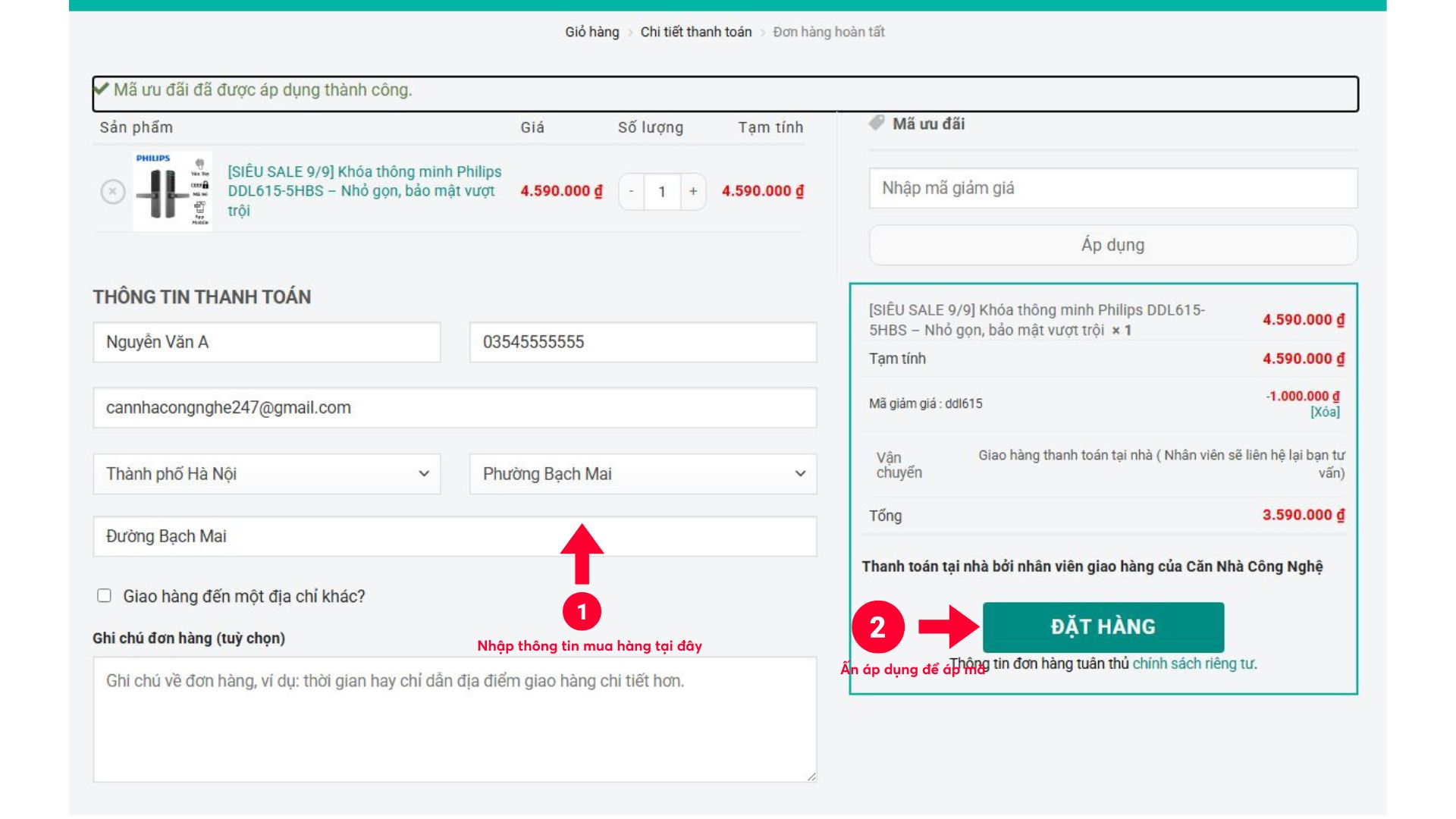Open the Thành phố Hà Nội dropdown
This screenshot has height=819, width=1456.
(267, 474)
